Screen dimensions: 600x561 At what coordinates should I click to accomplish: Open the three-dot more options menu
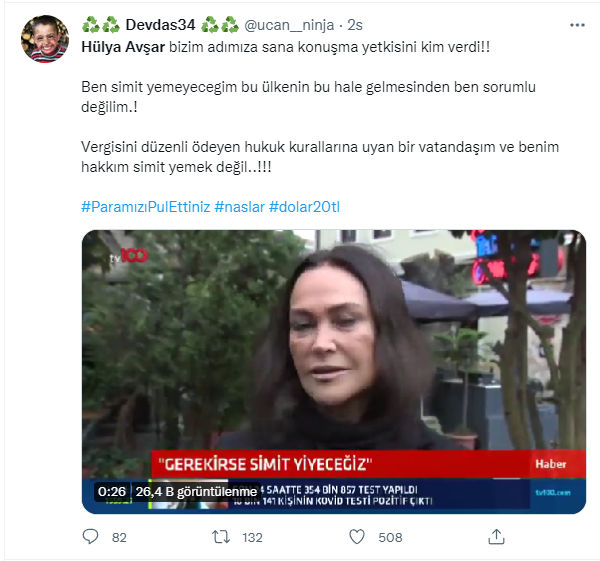tap(577, 25)
